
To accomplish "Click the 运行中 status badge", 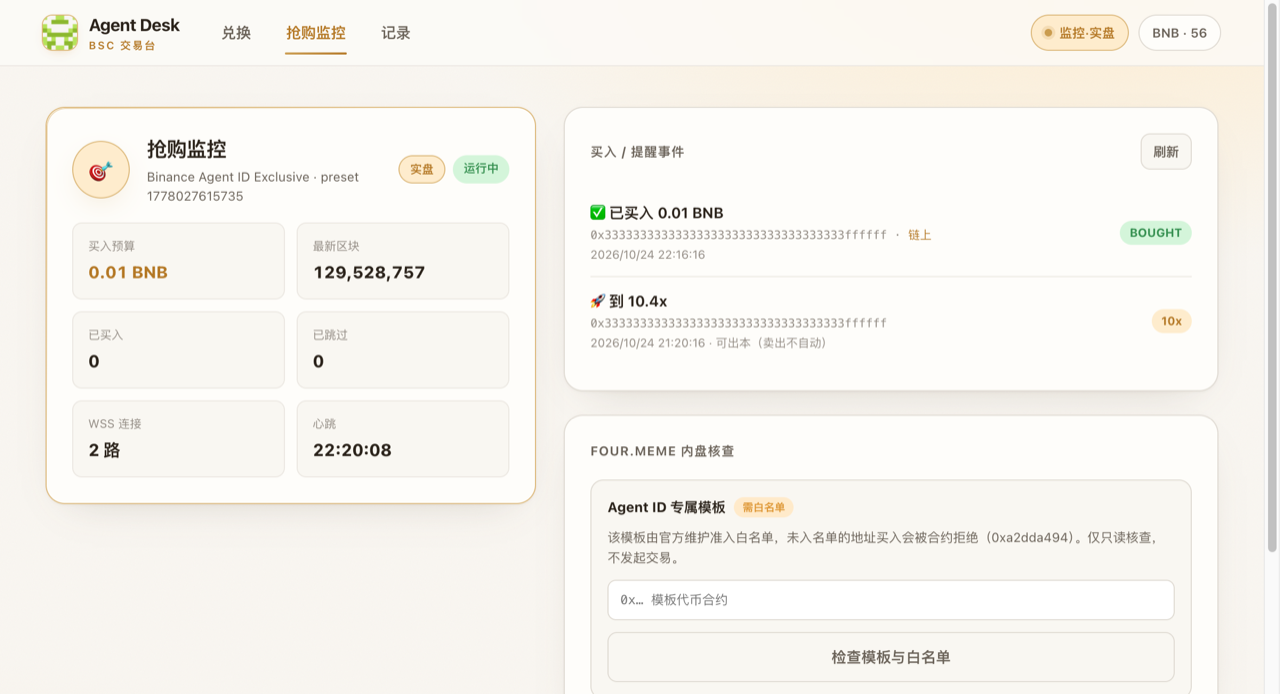I will (481, 169).
